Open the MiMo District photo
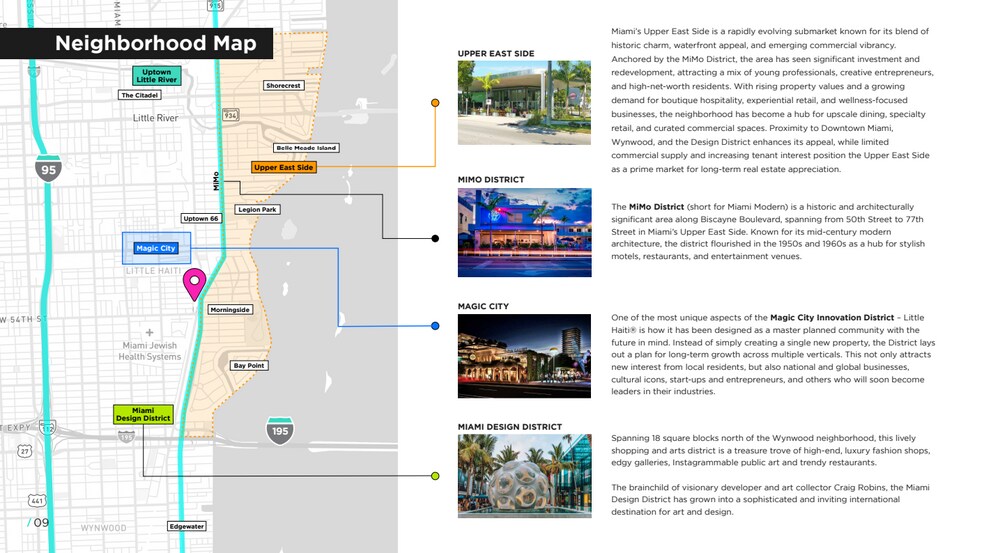This screenshot has width=984, height=553. (x=524, y=232)
